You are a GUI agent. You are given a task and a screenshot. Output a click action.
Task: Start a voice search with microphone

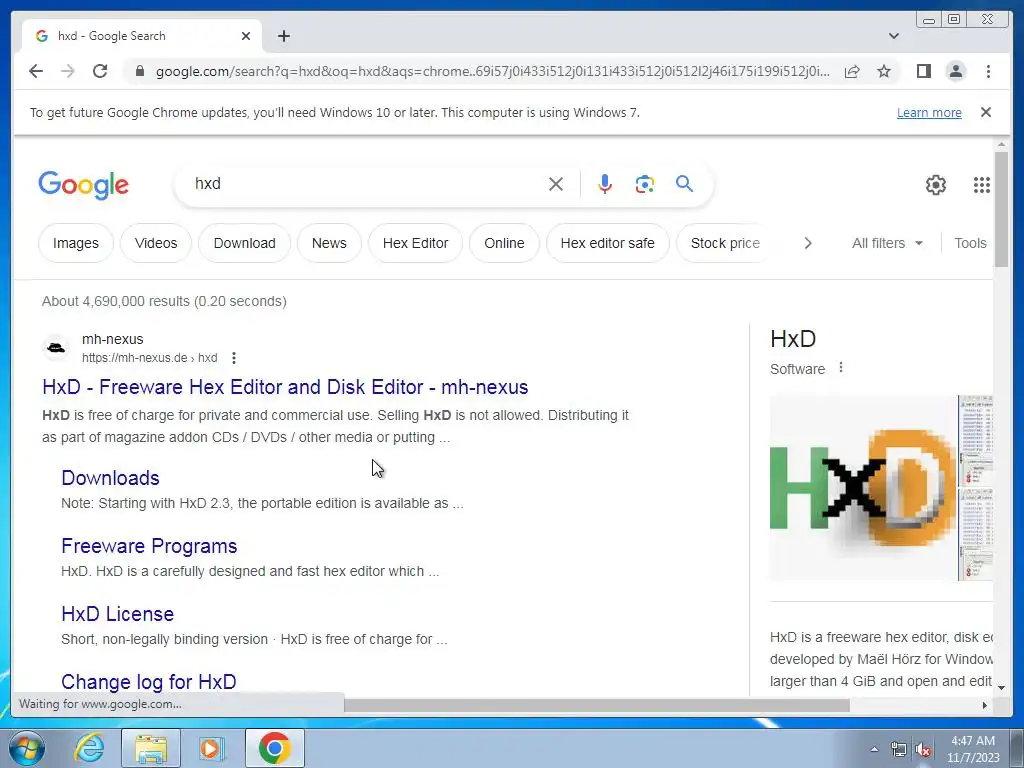point(605,184)
